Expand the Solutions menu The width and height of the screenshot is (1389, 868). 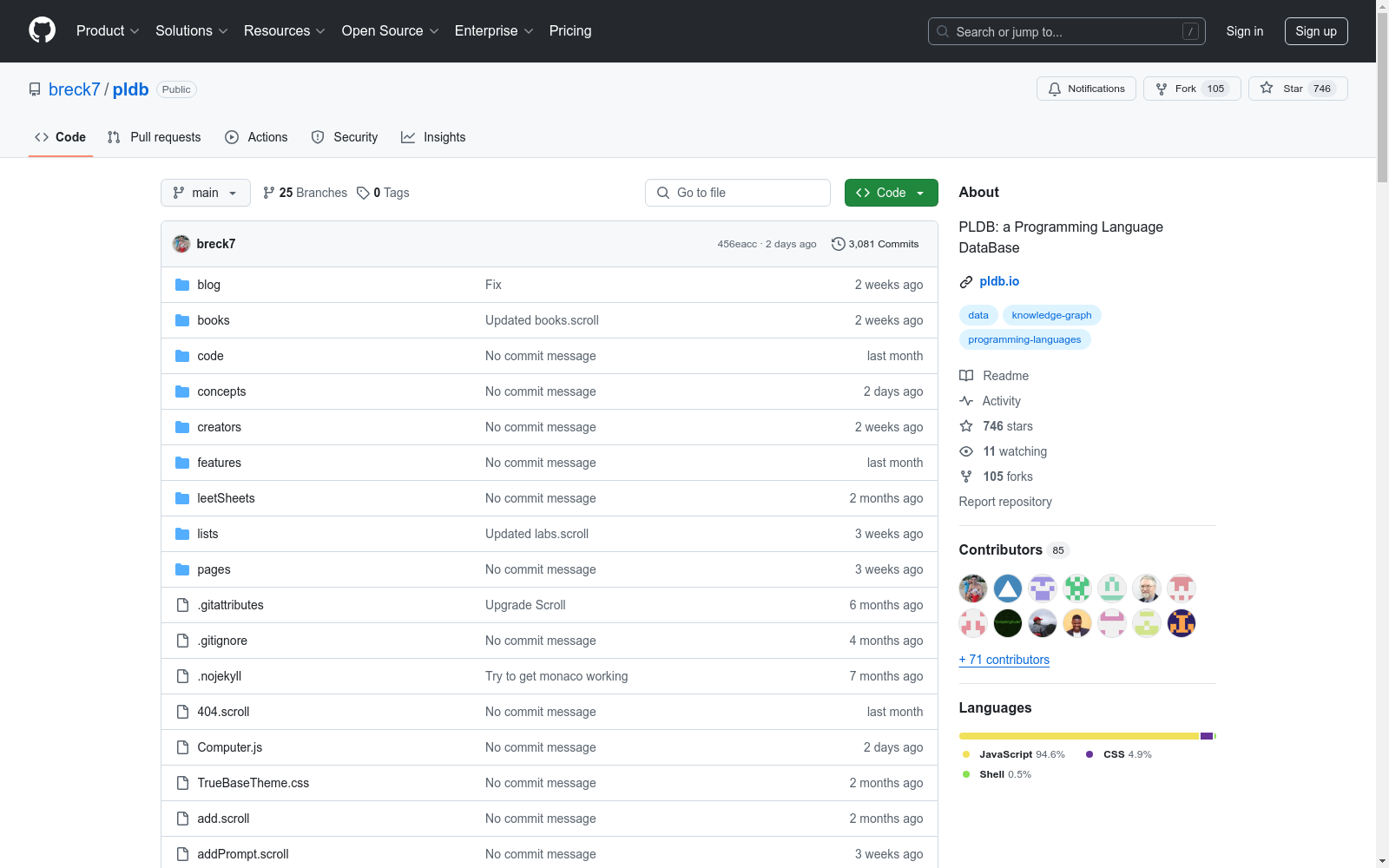(192, 31)
